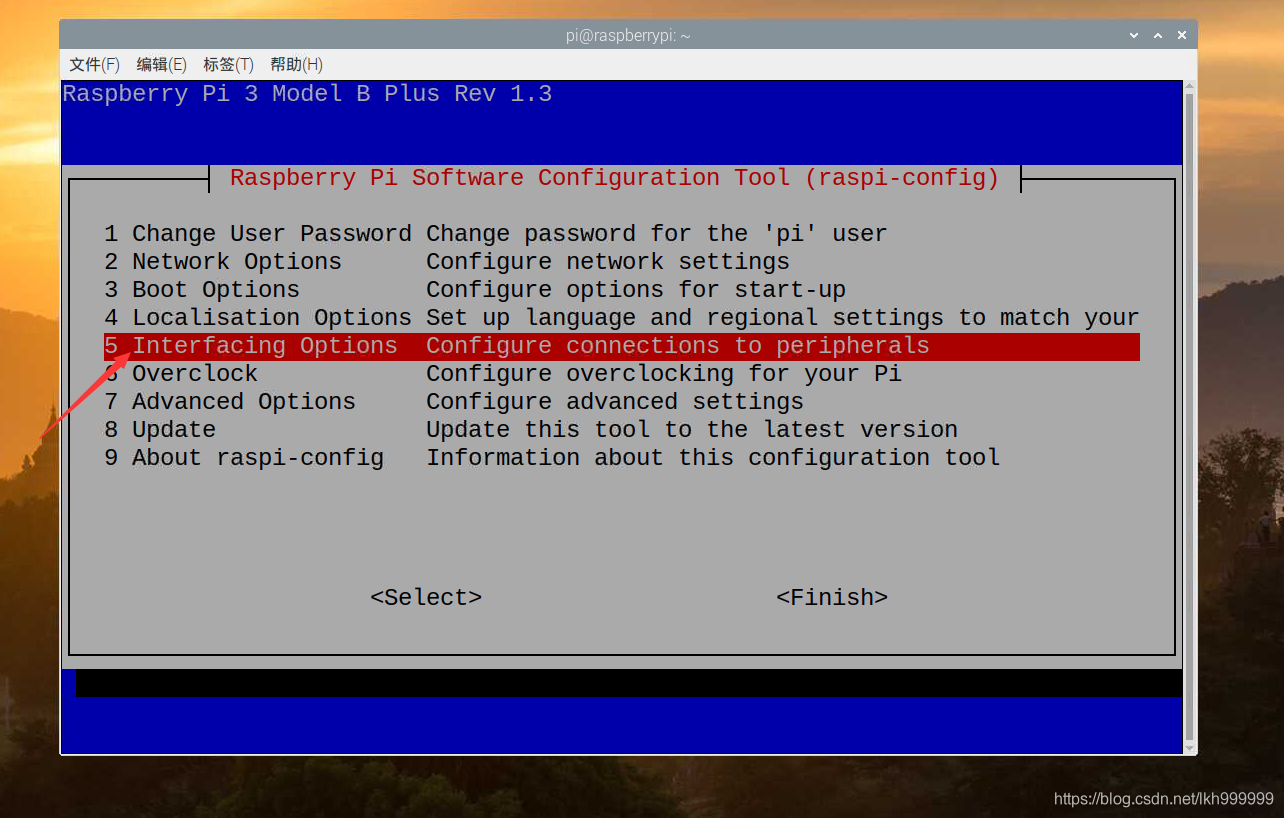This screenshot has width=1284, height=818.
Task: Click the <Select> button
Action: (426, 597)
